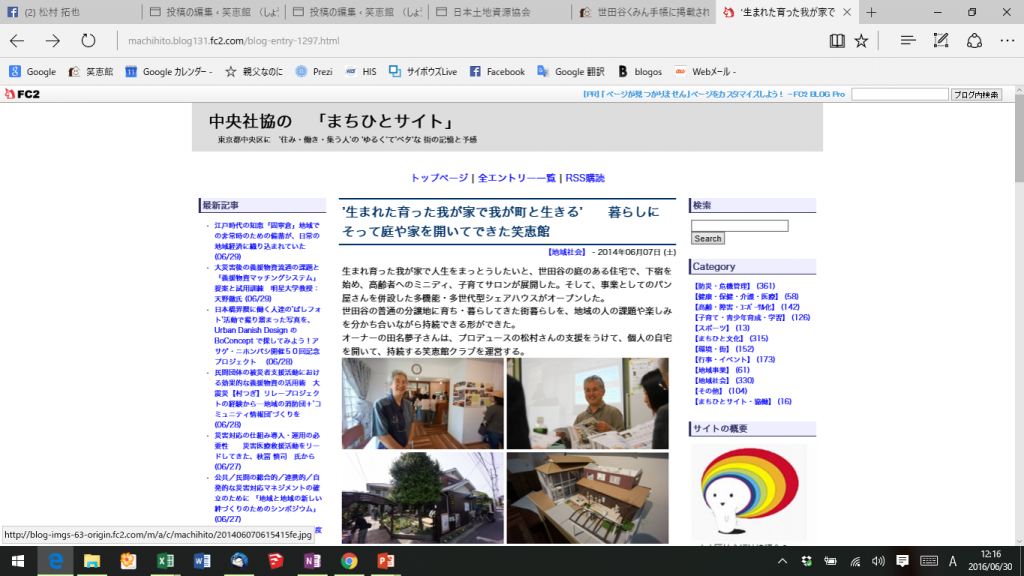Open article title link

point(501,221)
